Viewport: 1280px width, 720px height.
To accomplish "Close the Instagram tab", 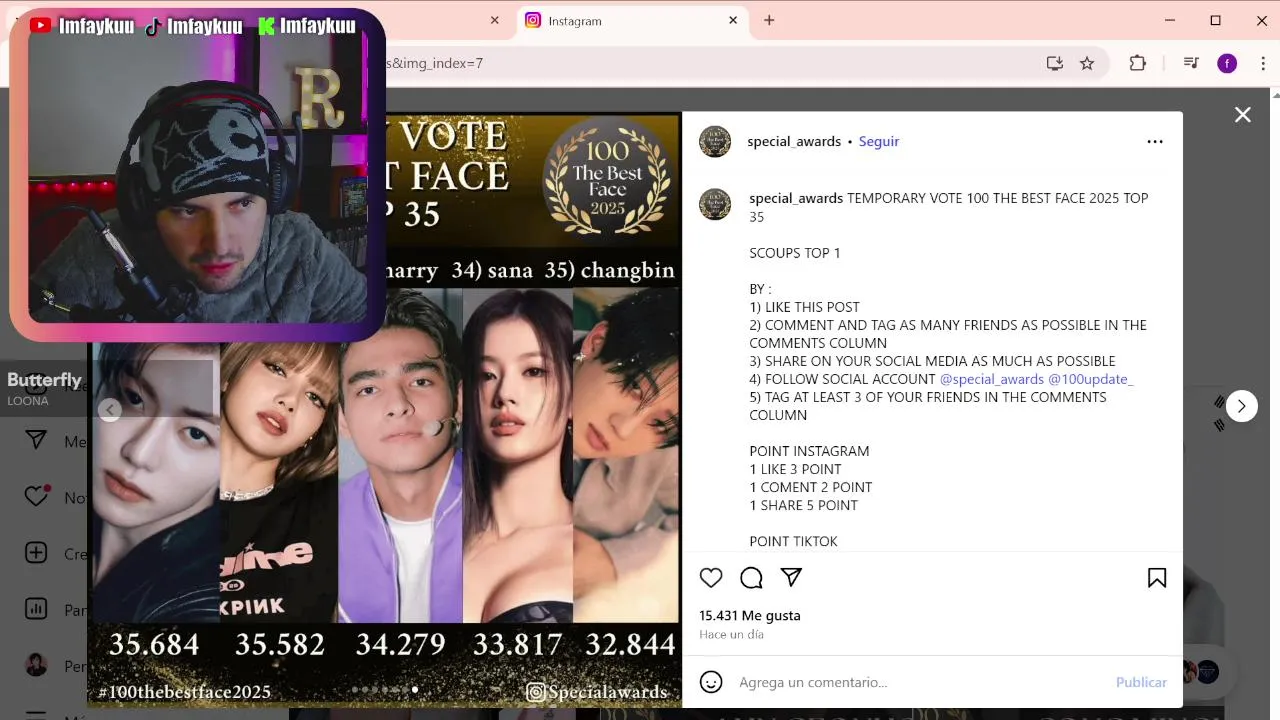I will point(733,20).
